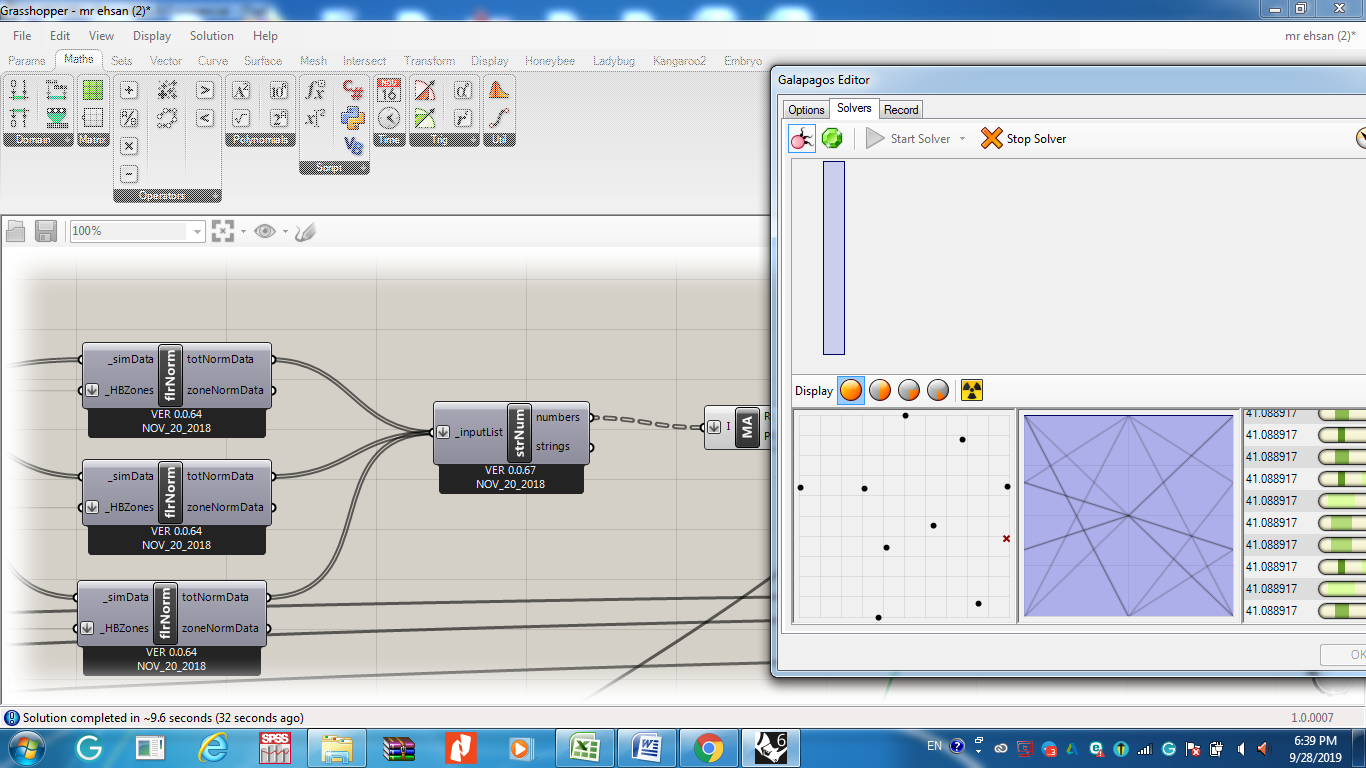Open the Solution menu
Viewport: 1366px width, 768px height.
(x=212, y=36)
